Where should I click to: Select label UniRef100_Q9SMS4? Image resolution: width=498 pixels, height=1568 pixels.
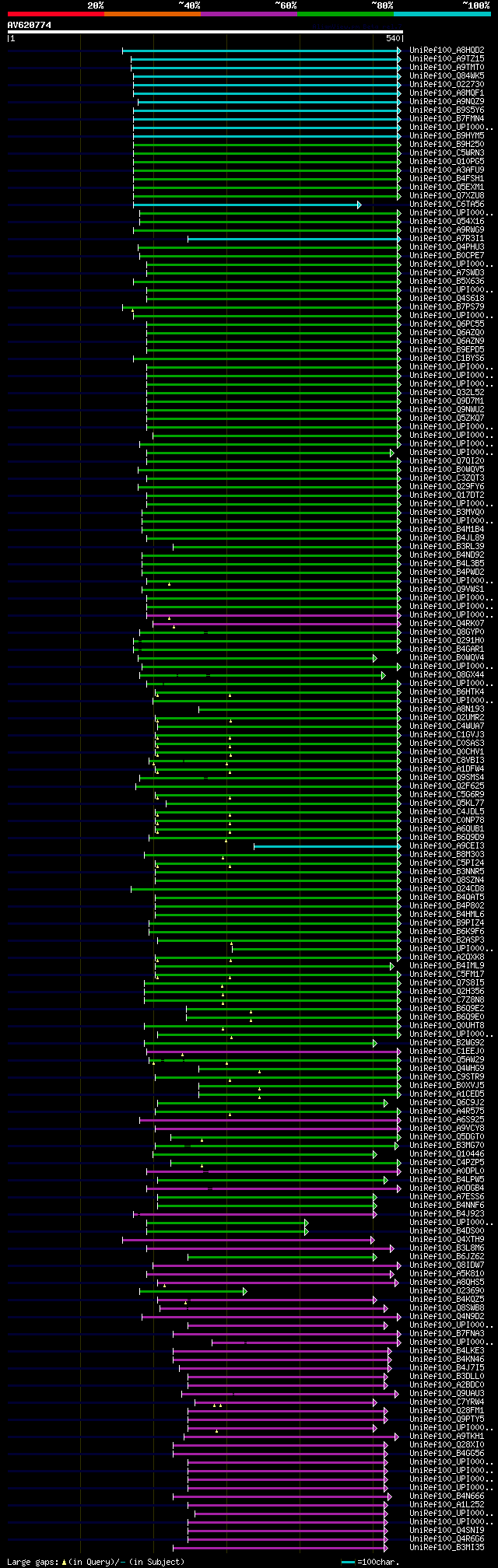[x=447, y=778]
